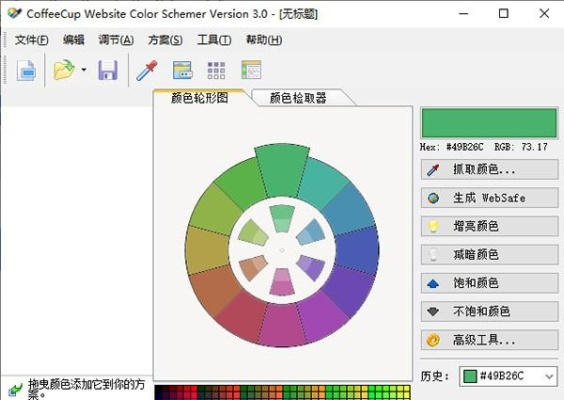Select the bright green segment left of top

pyautogui.click(x=242, y=183)
